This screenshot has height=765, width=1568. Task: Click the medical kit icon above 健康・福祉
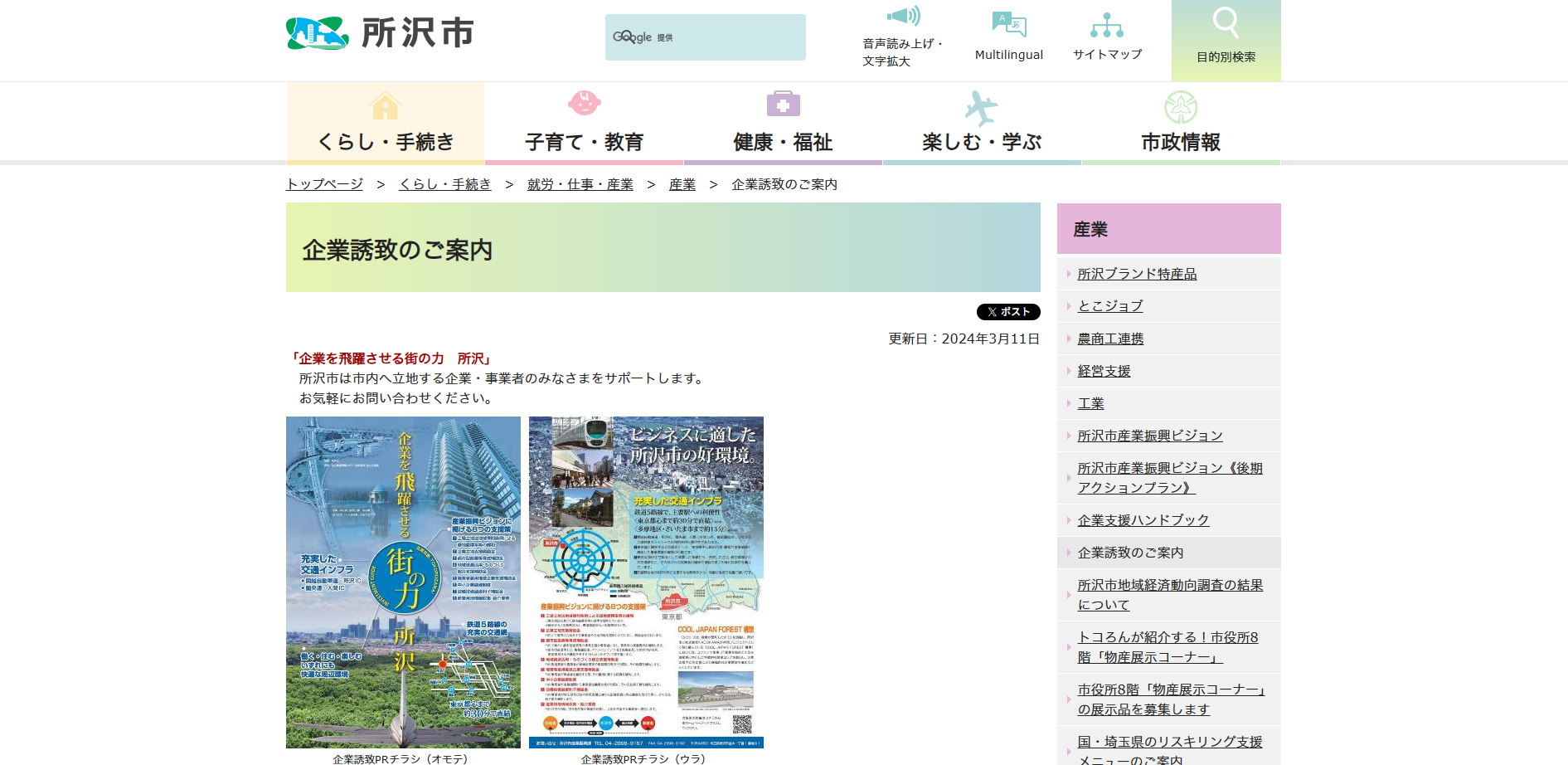(784, 104)
